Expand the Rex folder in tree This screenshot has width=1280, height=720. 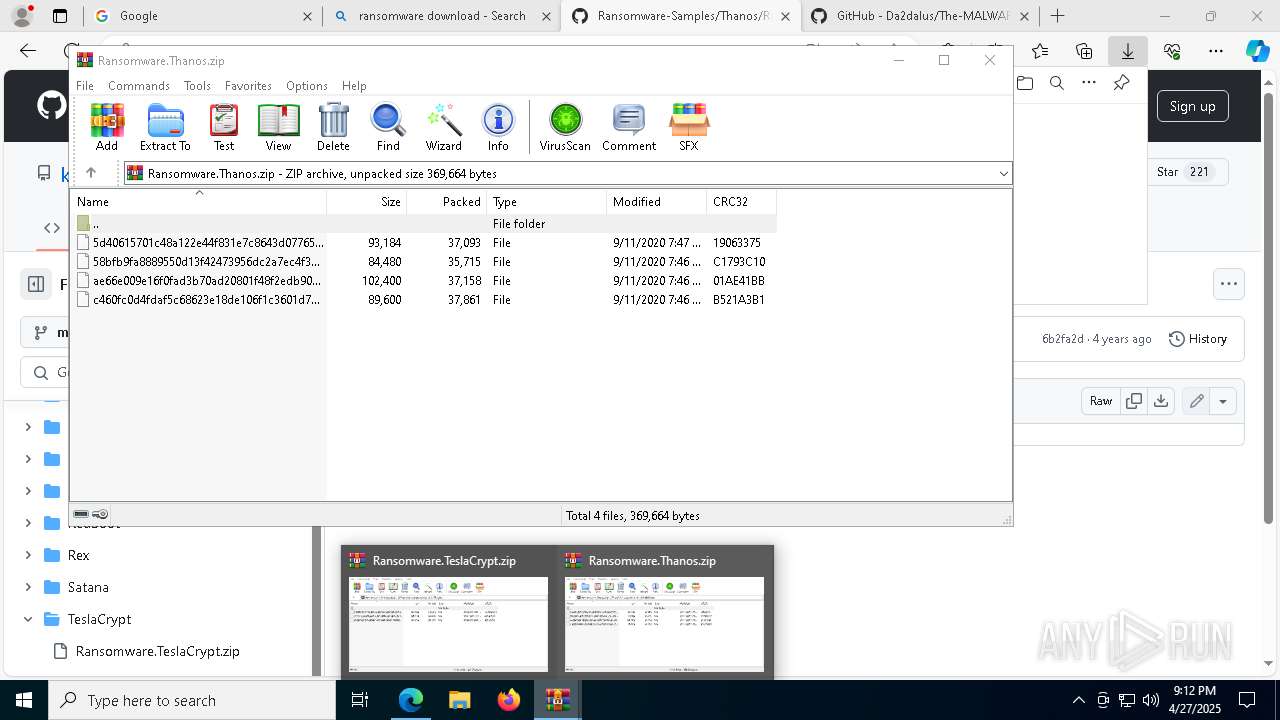point(28,555)
